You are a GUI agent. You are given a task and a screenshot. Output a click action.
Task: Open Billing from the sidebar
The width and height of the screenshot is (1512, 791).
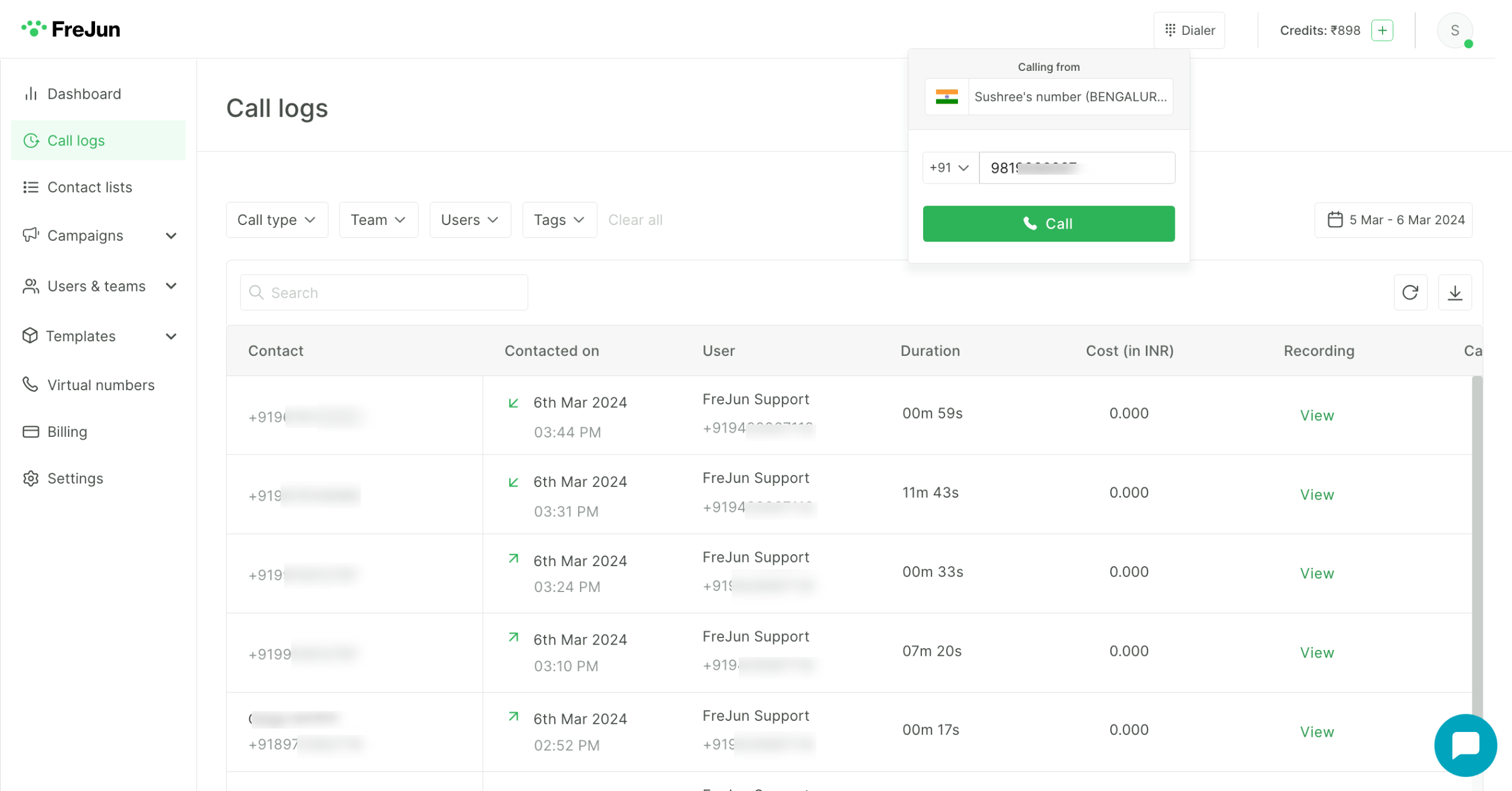[67, 432]
